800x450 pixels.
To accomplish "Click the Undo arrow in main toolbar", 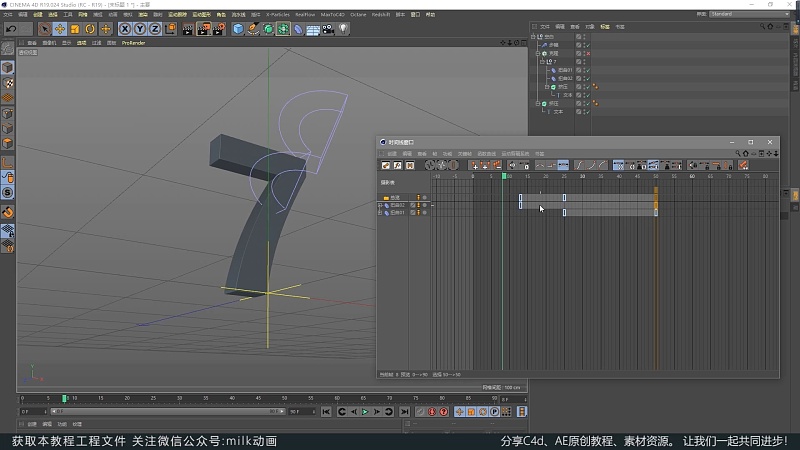I will (11, 29).
